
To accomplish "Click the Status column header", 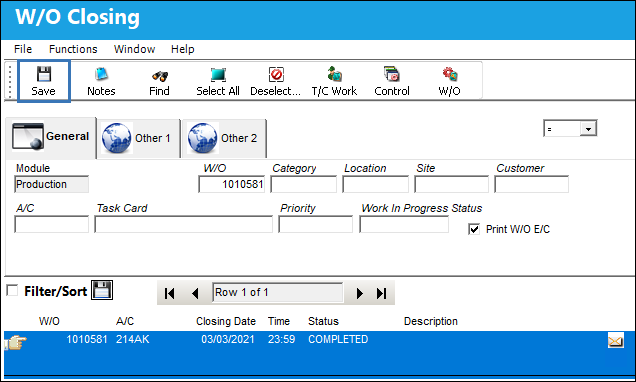I will [323, 321].
